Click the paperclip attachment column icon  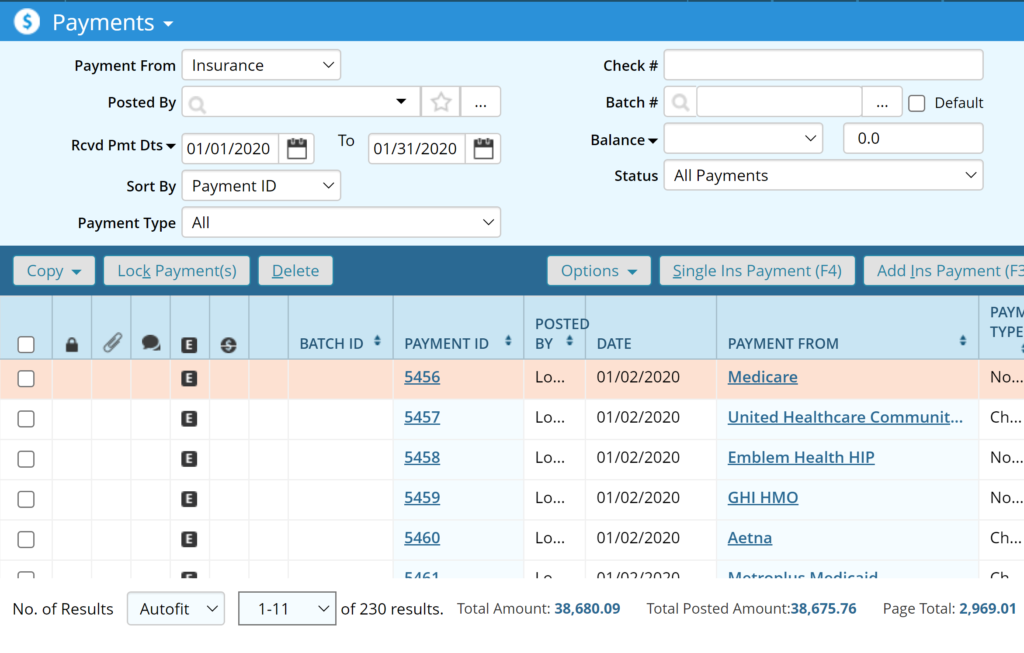(111, 344)
